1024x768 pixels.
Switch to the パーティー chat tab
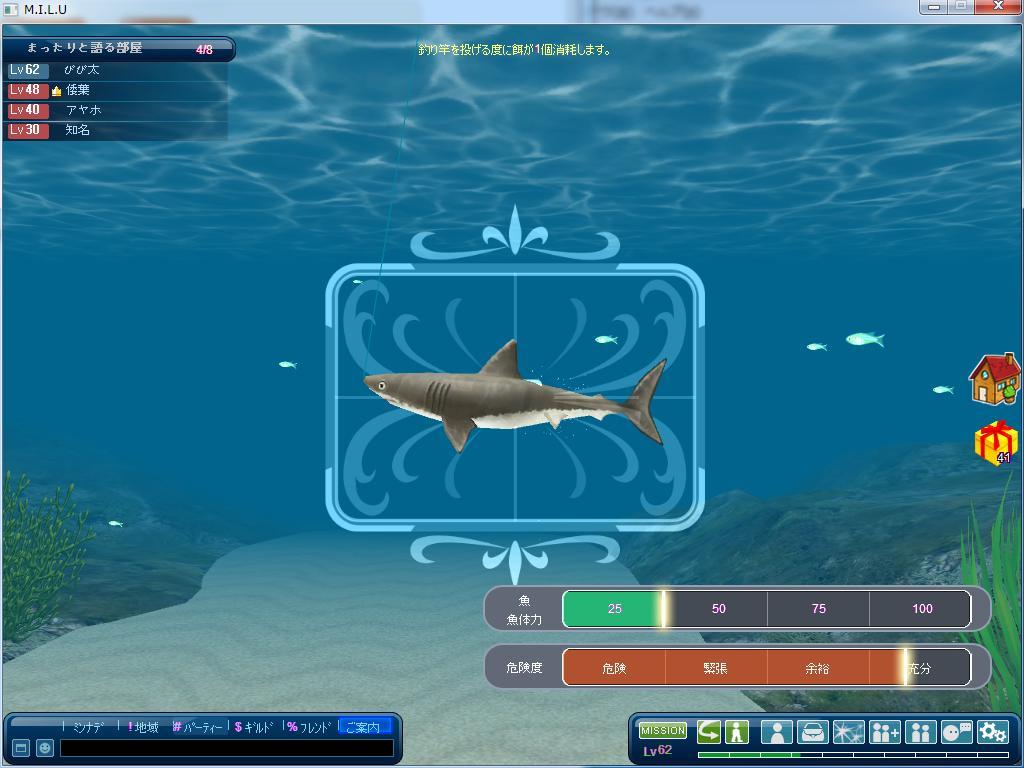click(x=198, y=727)
